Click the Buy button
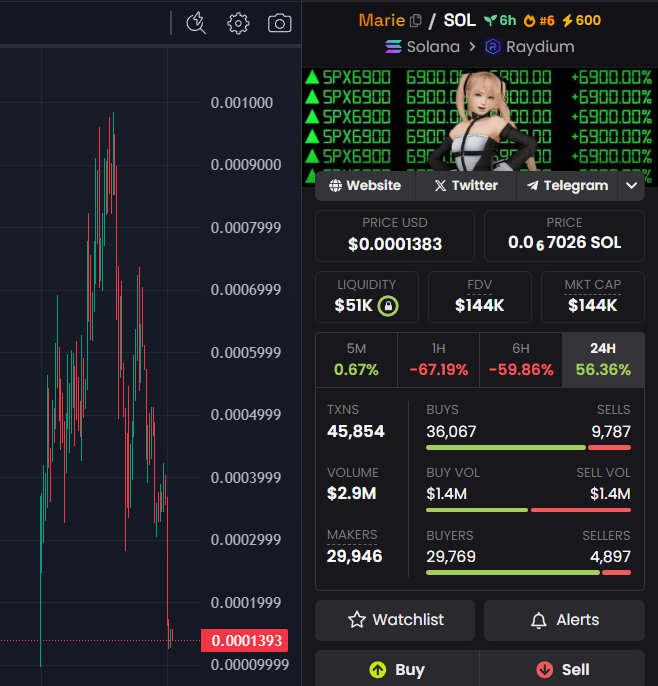This screenshot has height=686, width=658. pyautogui.click(x=397, y=669)
